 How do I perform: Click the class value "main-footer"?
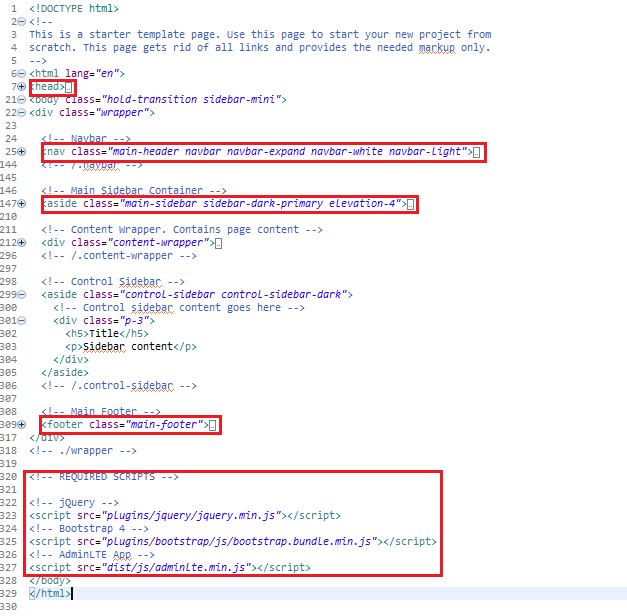pos(164,424)
